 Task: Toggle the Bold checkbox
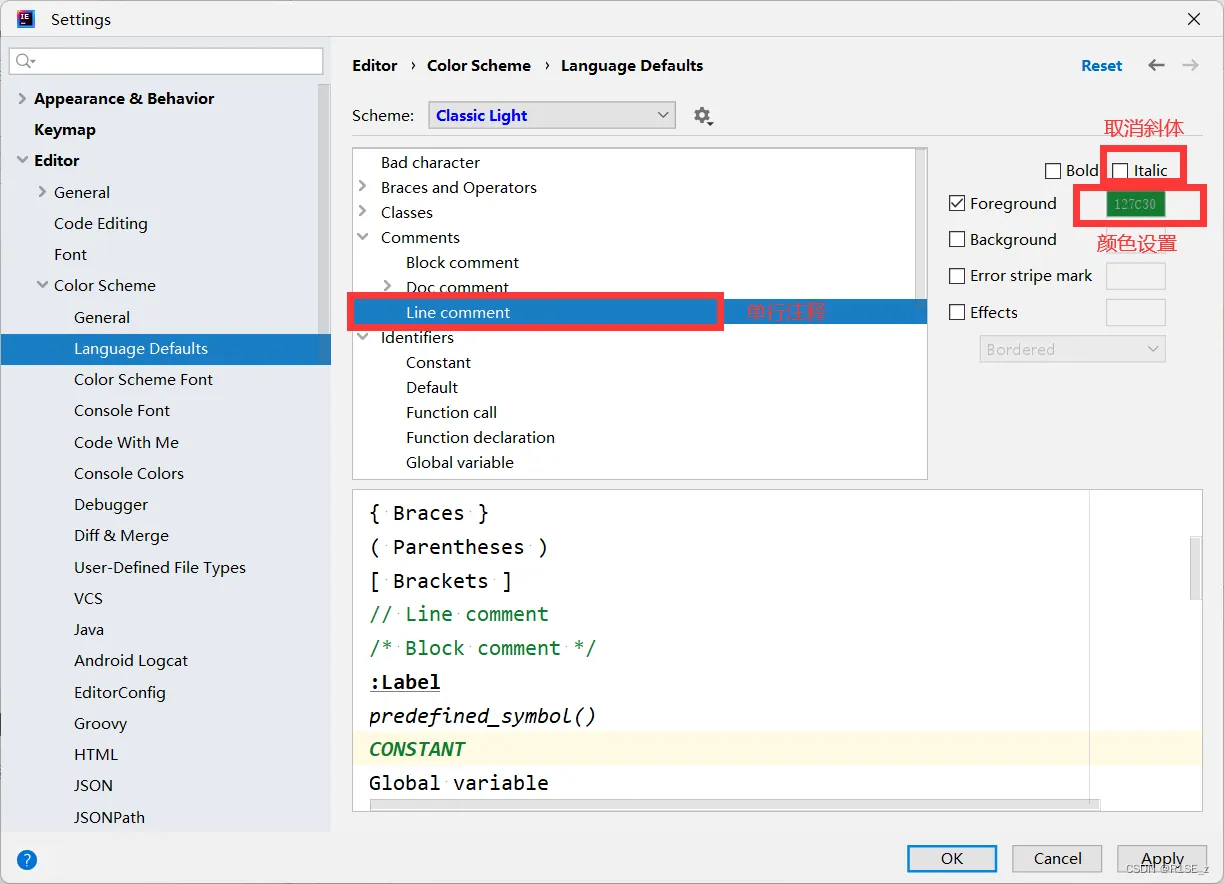(1052, 171)
